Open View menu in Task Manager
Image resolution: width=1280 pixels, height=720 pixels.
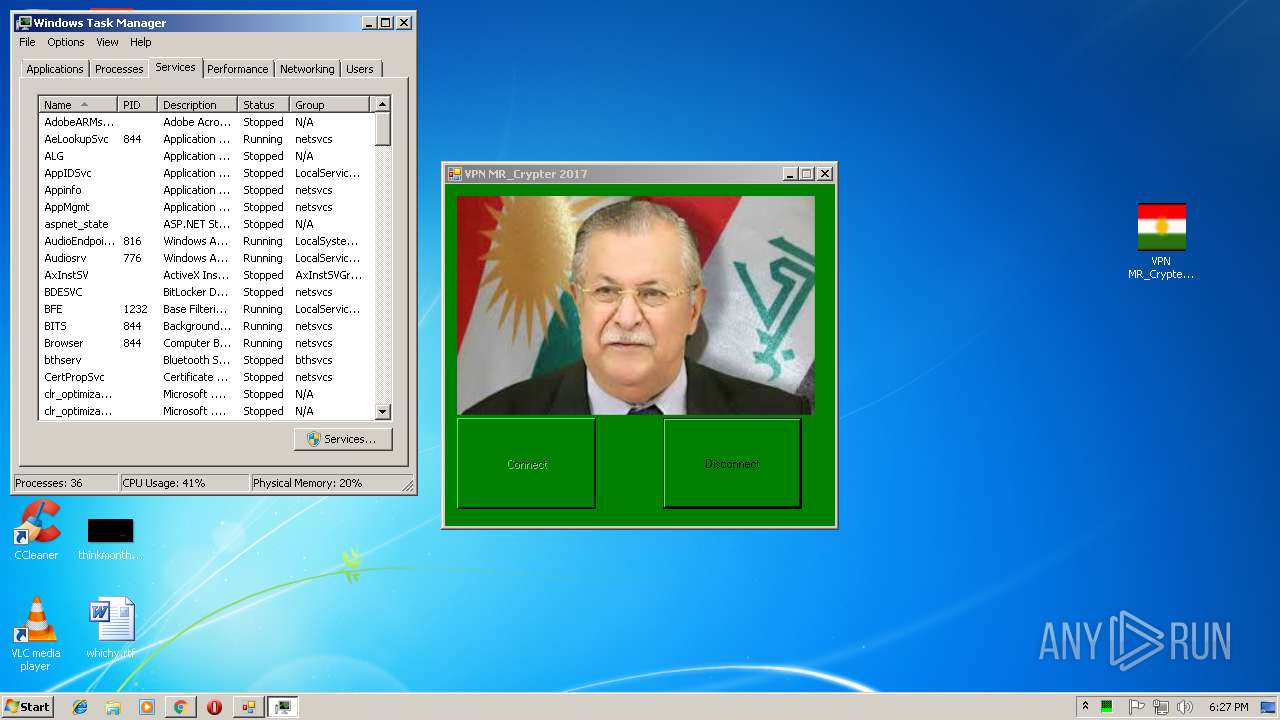pos(107,42)
